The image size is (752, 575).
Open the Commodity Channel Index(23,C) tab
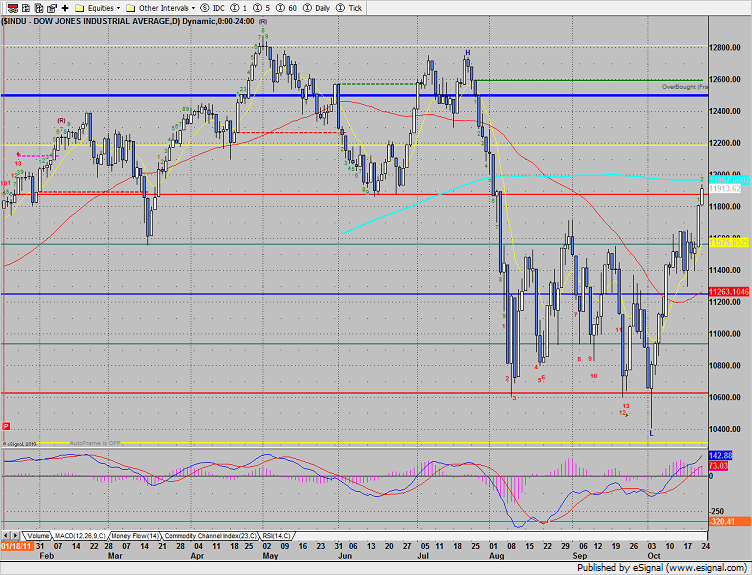(x=211, y=536)
